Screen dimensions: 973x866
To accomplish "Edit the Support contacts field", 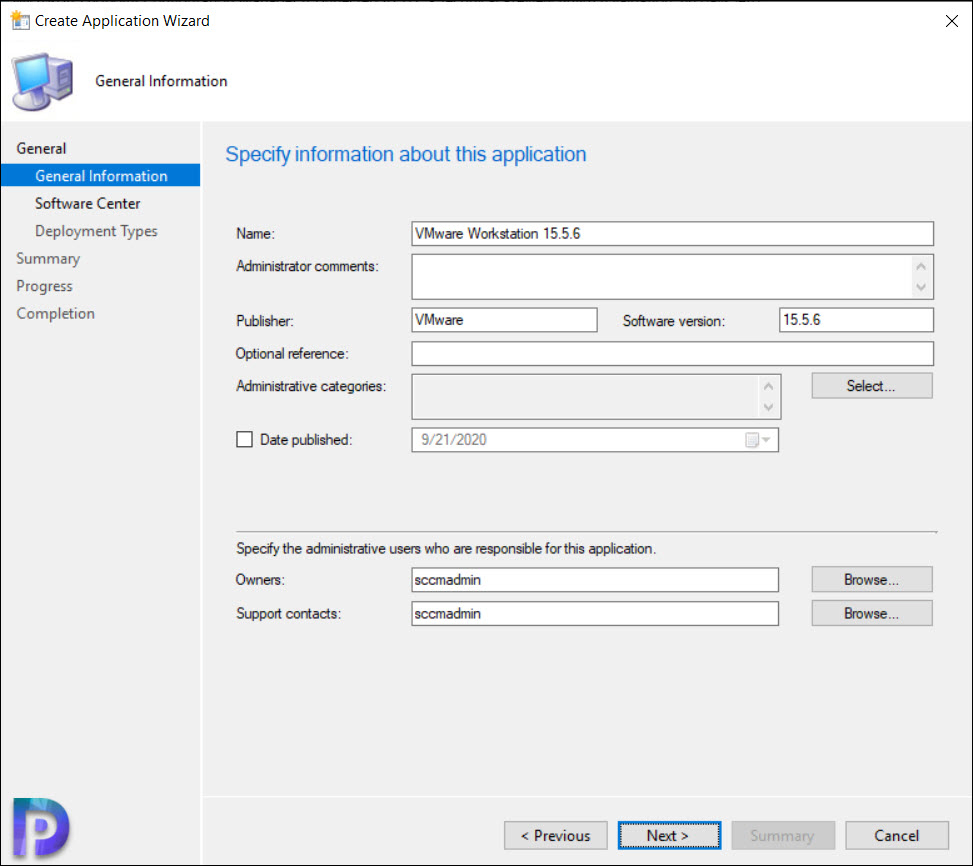I will (x=594, y=614).
